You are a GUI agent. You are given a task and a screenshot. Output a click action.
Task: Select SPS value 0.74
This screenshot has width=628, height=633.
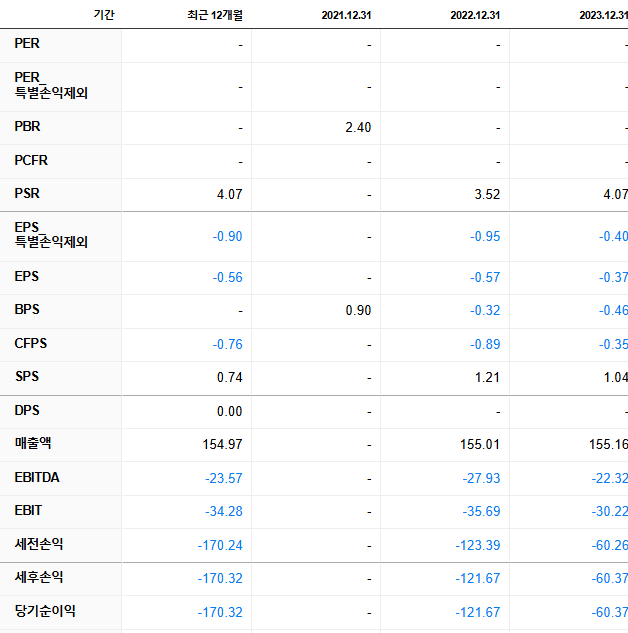click(230, 378)
